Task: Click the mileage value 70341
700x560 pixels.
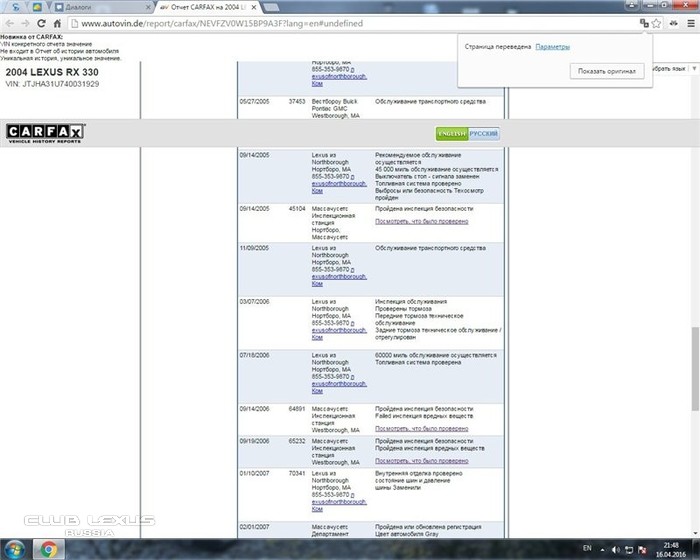Action: click(297, 473)
